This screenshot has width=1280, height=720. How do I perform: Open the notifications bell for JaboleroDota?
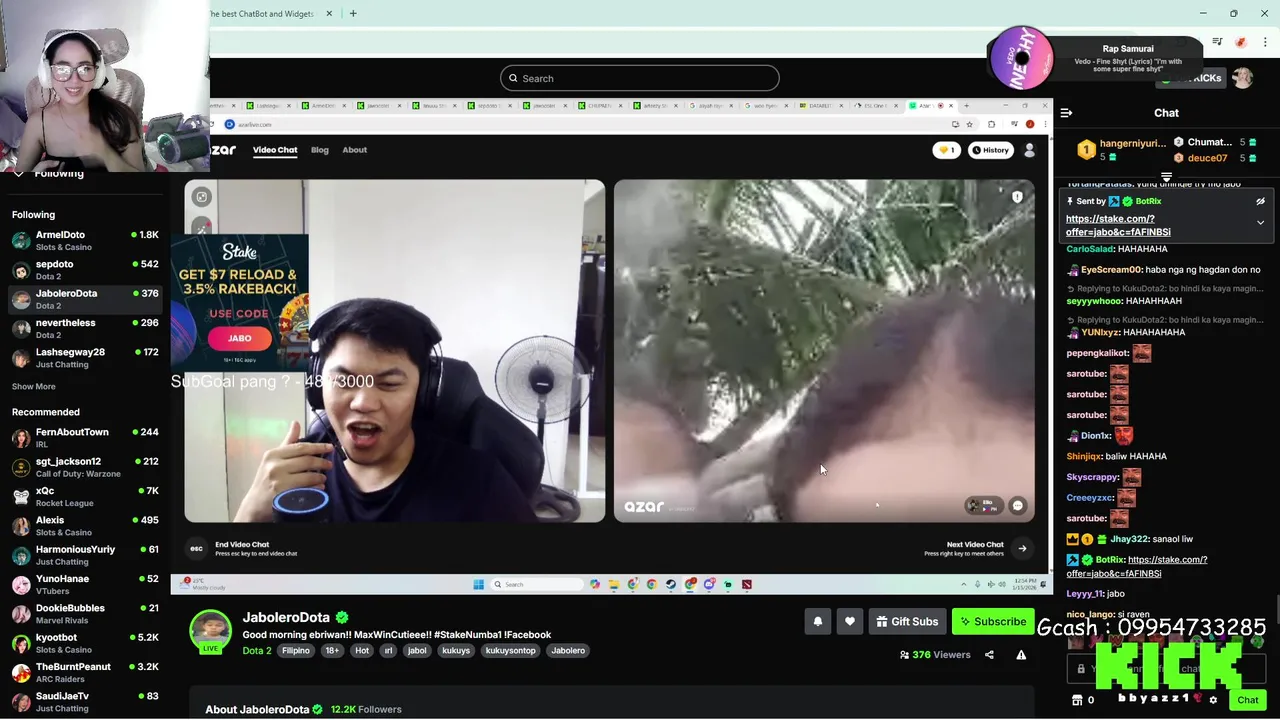tap(818, 622)
